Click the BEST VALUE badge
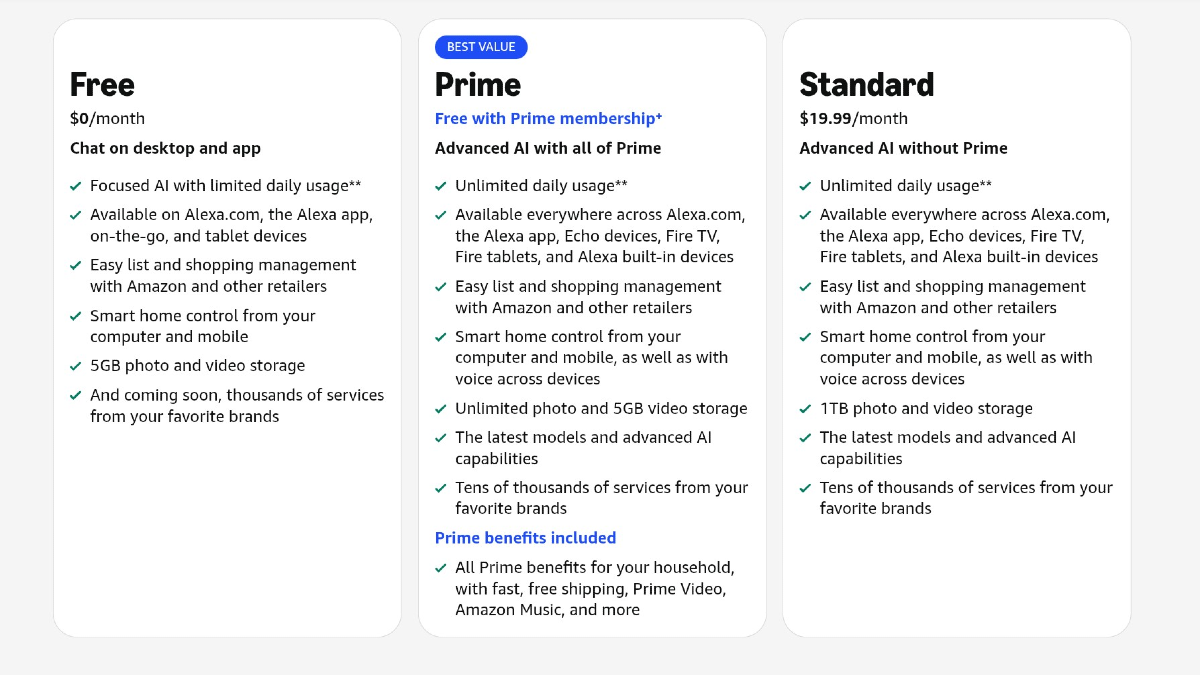Image resolution: width=1200 pixels, height=675 pixels. coord(481,47)
